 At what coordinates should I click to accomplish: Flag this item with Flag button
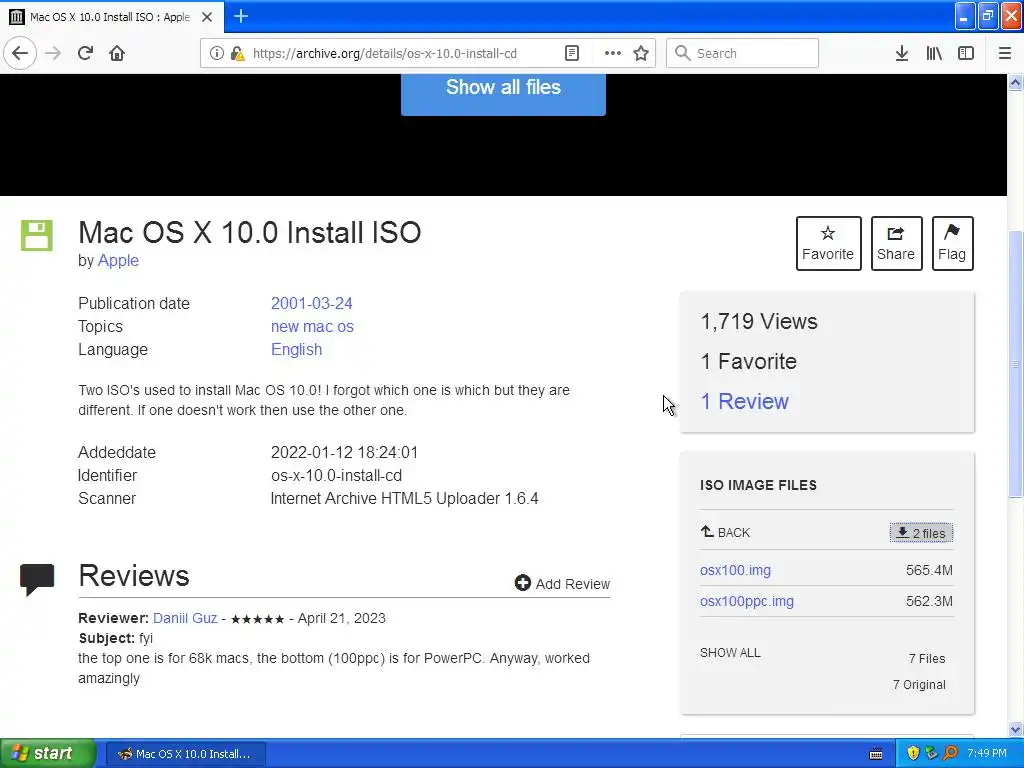click(x=952, y=243)
